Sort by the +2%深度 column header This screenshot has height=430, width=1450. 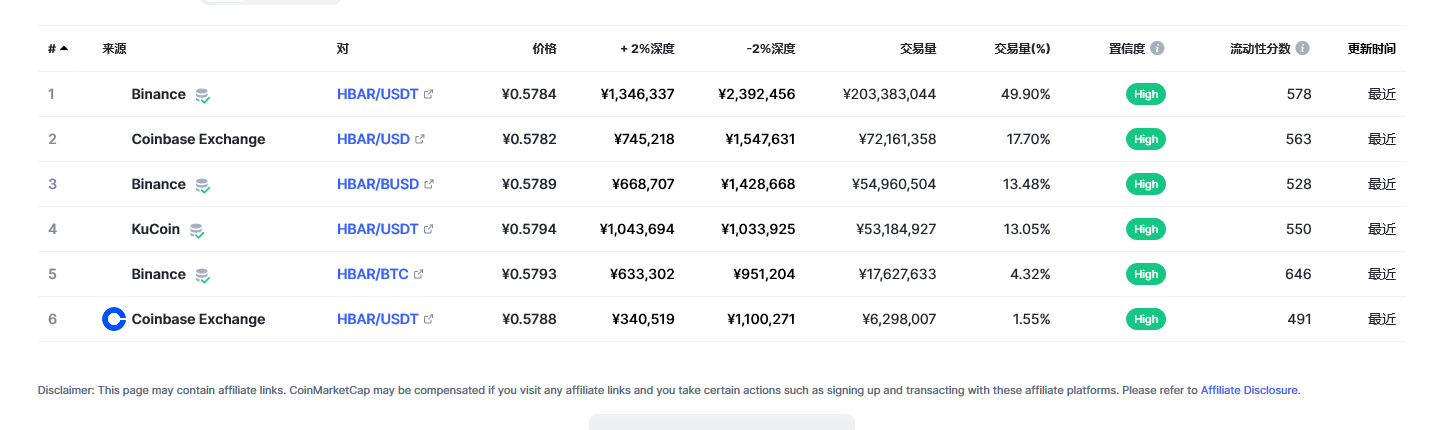pyautogui.click(x=647, y=48)
